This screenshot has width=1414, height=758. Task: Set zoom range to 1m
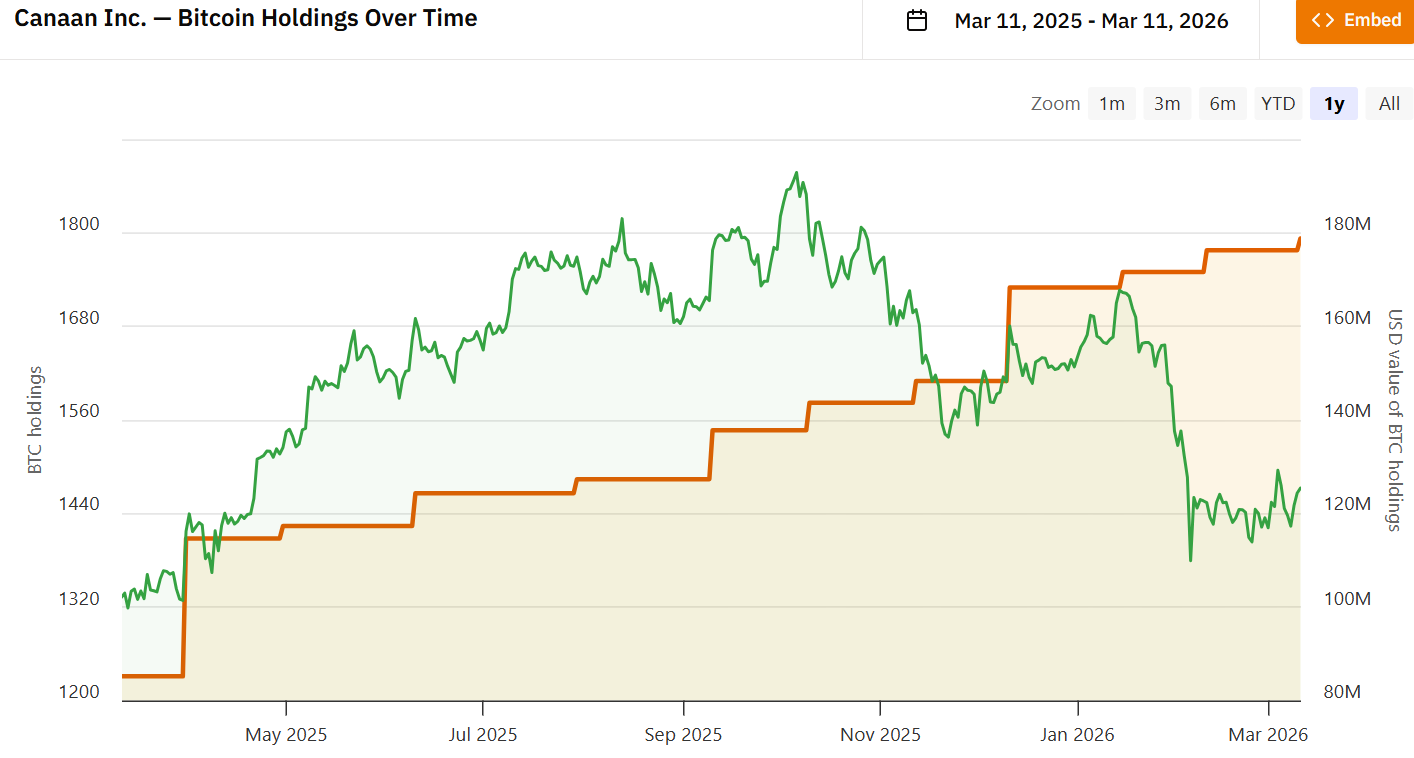pos(1112,103)
